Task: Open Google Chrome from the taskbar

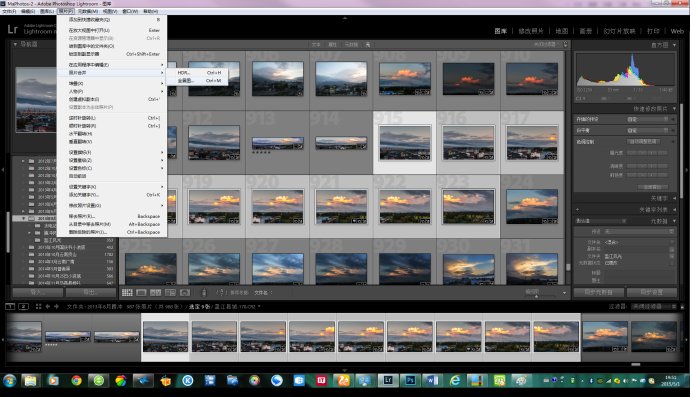Action: pyautogui.click(x=76, y=380)
